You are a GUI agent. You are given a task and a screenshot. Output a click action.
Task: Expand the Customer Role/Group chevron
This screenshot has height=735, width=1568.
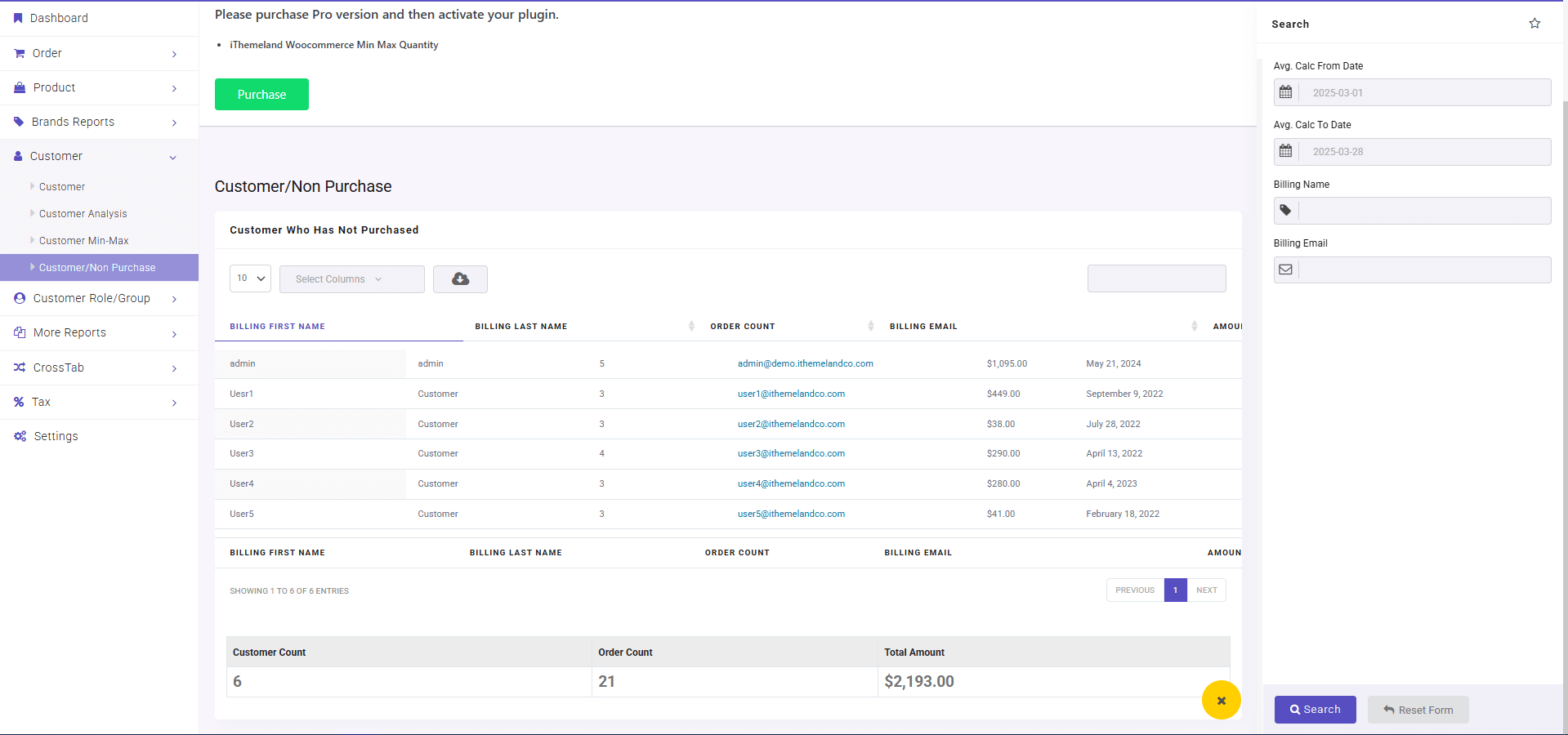[x=174, y=299]
